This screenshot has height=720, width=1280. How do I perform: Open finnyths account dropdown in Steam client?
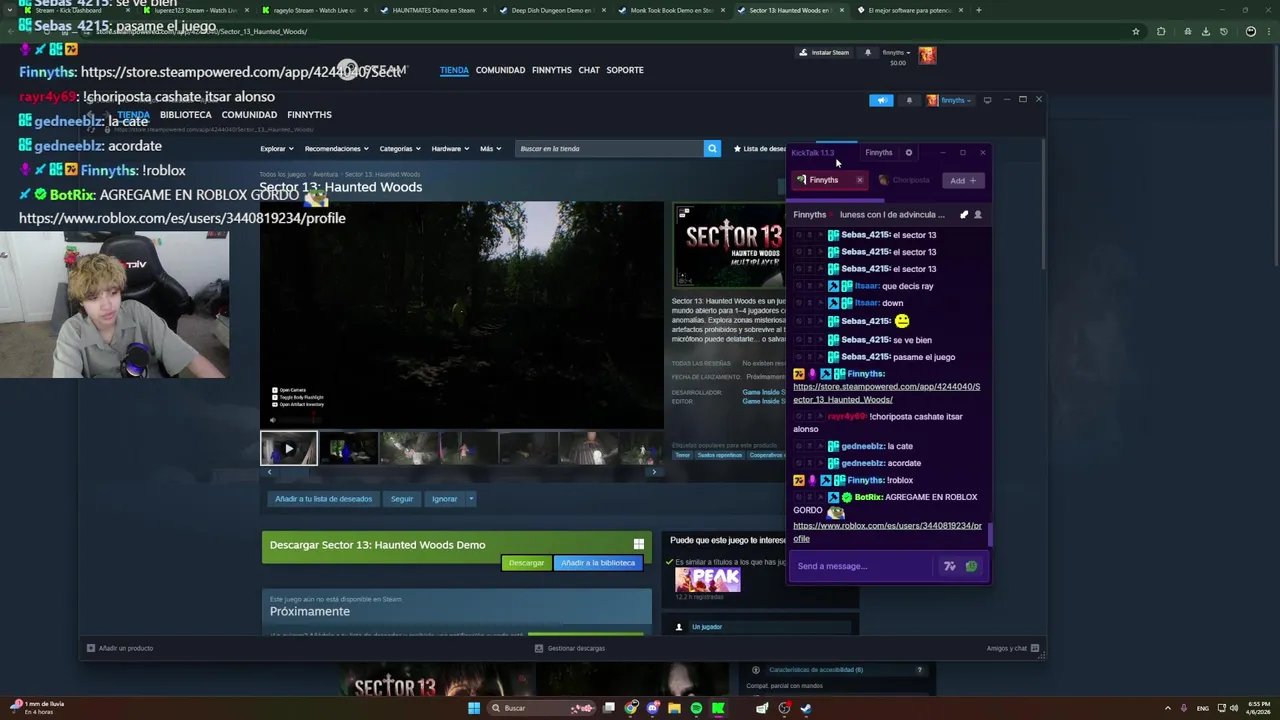pyautogui.click(x=949, y=100)
